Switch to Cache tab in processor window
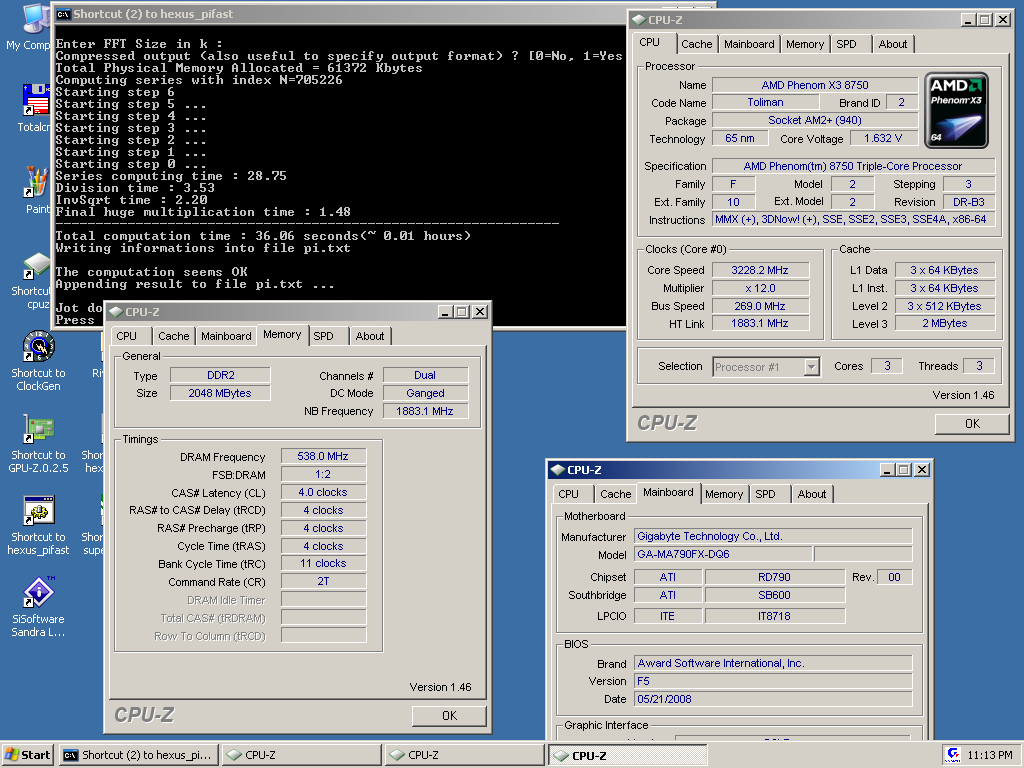This screenshot has height=768, width=1024. pyautogui.click(x=696, y=44)
